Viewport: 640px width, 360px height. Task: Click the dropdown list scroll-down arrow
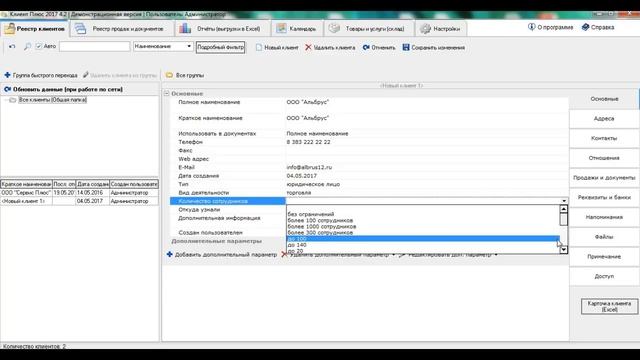[564, 249]
